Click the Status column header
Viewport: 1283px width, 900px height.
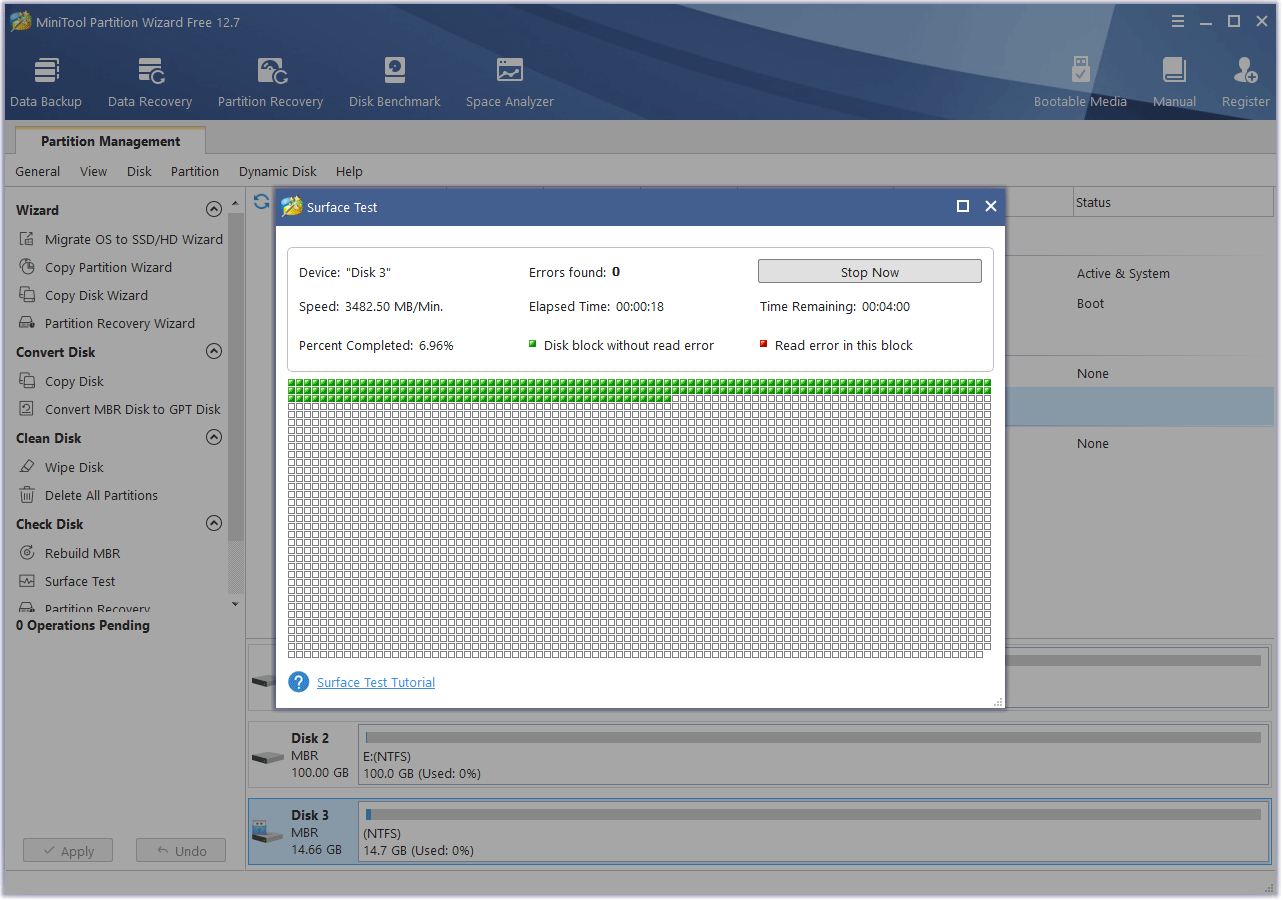(1173, 202)
